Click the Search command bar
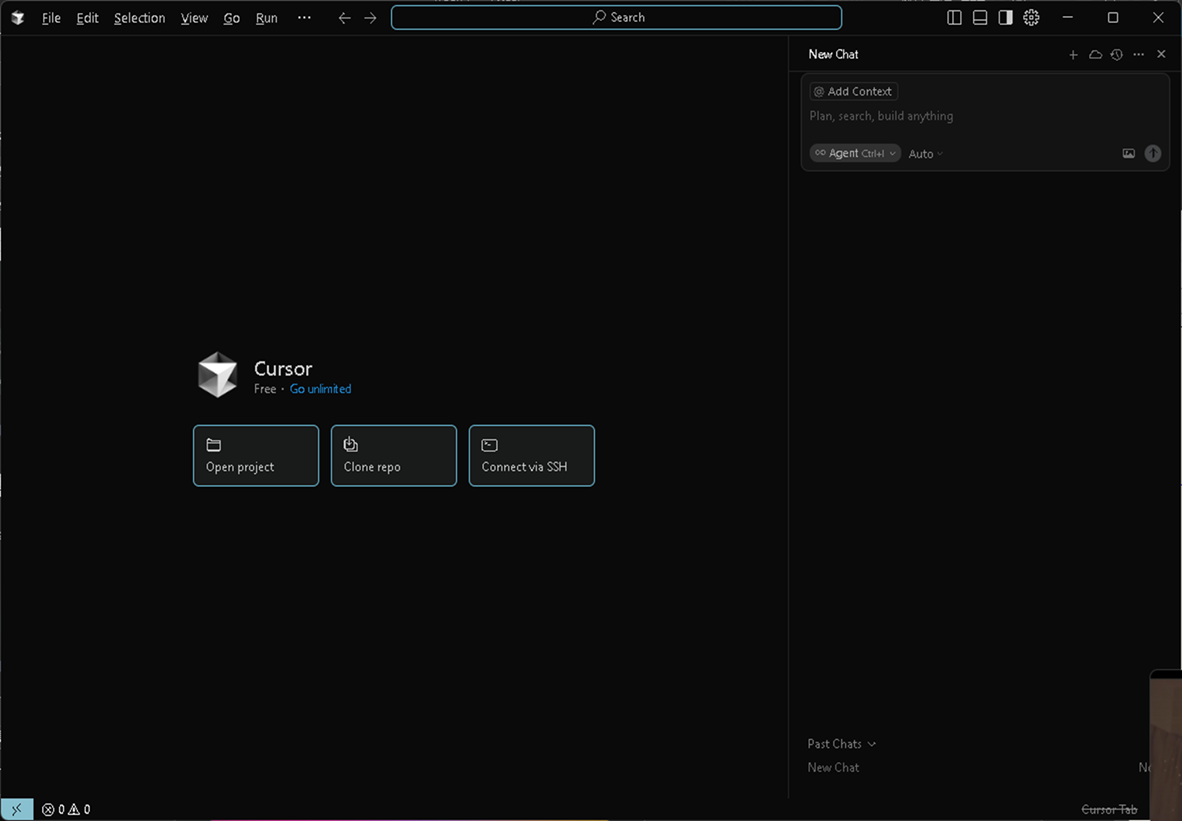 point(617,17)
